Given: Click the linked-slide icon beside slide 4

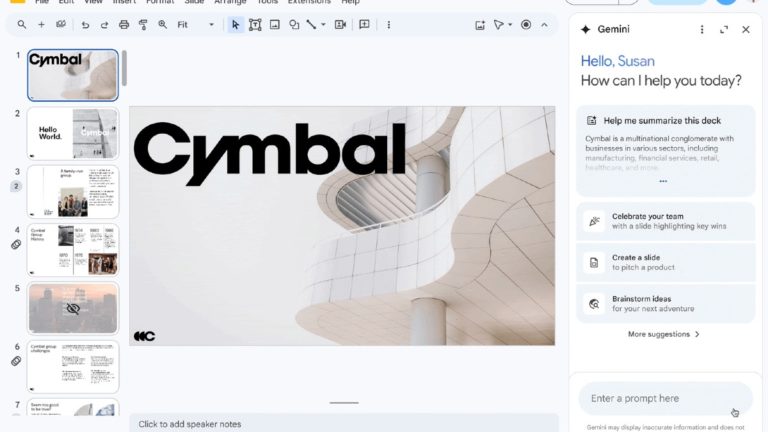Looking at the screenshot, I should pyautogui.click(x=16, y=244).
